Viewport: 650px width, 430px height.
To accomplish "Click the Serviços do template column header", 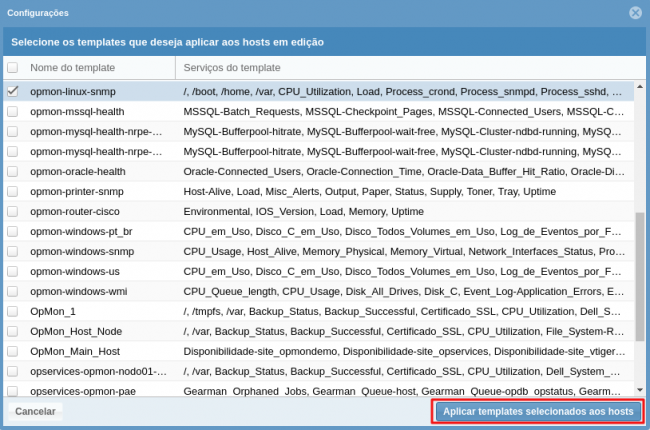I will coord(232,68).
